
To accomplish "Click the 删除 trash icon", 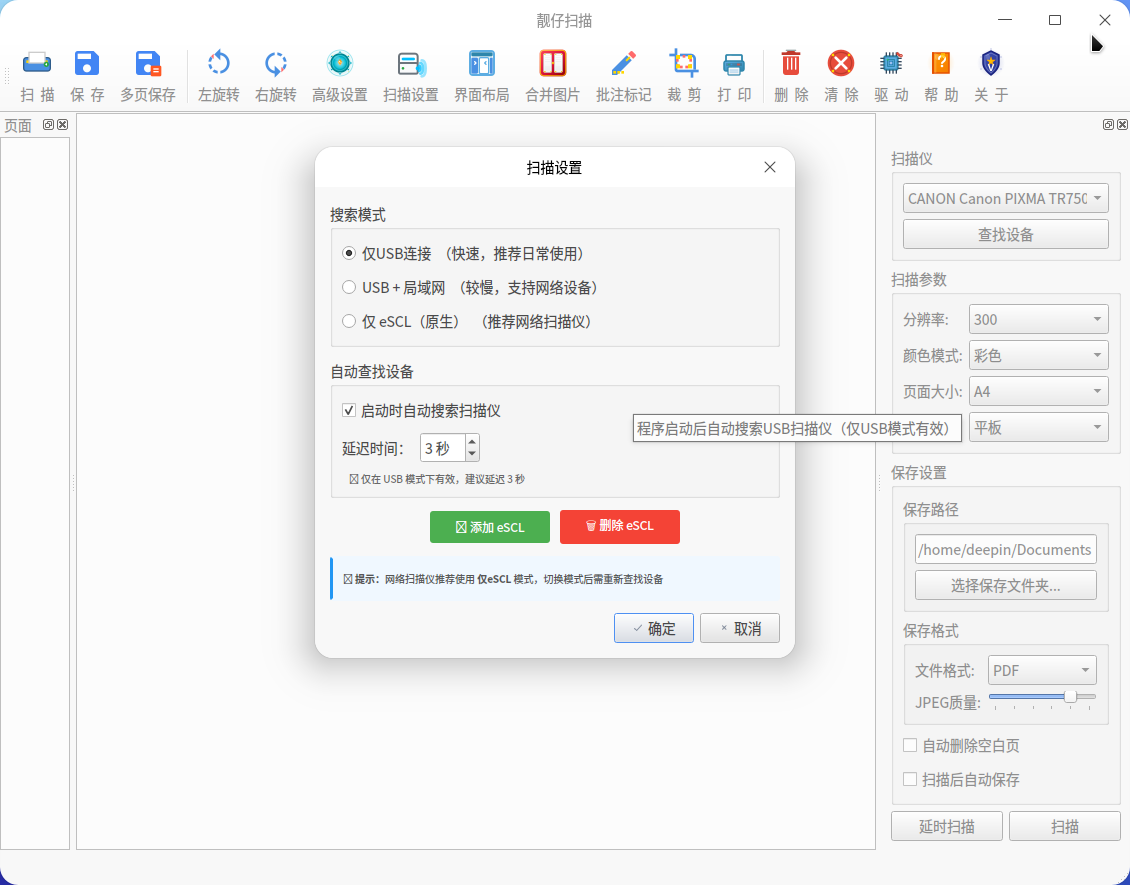I will [x=791, y=63].
